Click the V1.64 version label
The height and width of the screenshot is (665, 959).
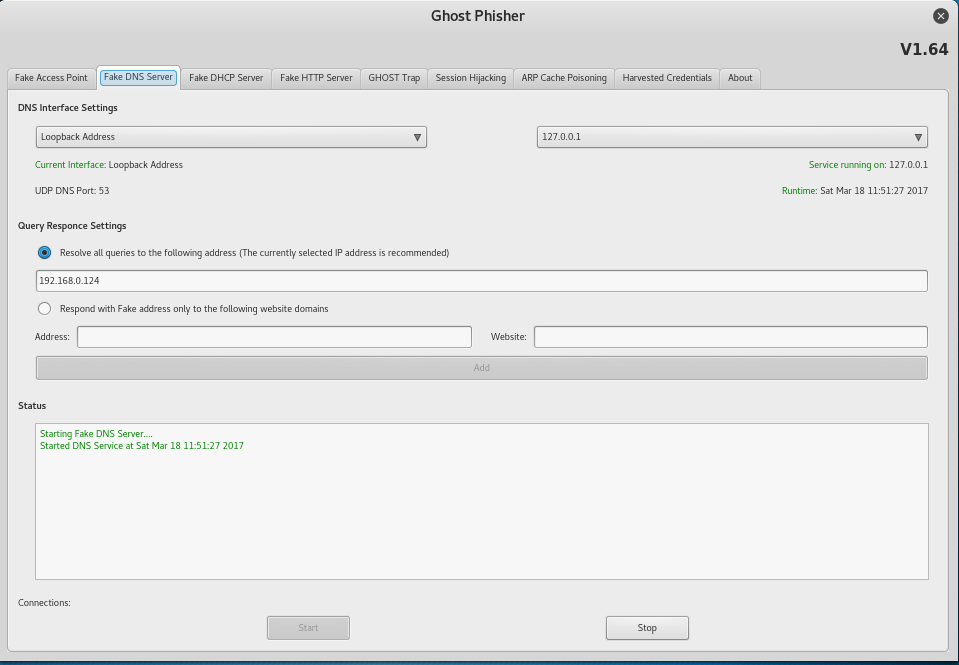[x=924, y=49]
